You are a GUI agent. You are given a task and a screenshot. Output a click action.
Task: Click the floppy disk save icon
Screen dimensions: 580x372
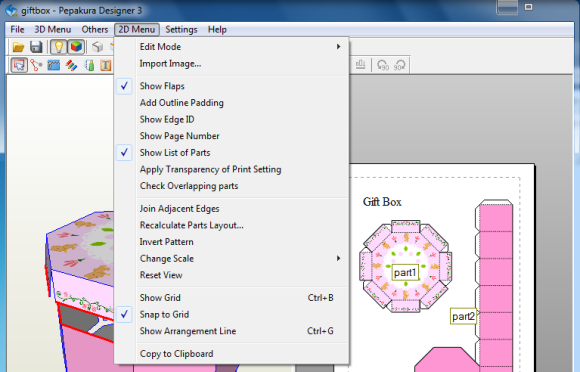click(36, 47)
